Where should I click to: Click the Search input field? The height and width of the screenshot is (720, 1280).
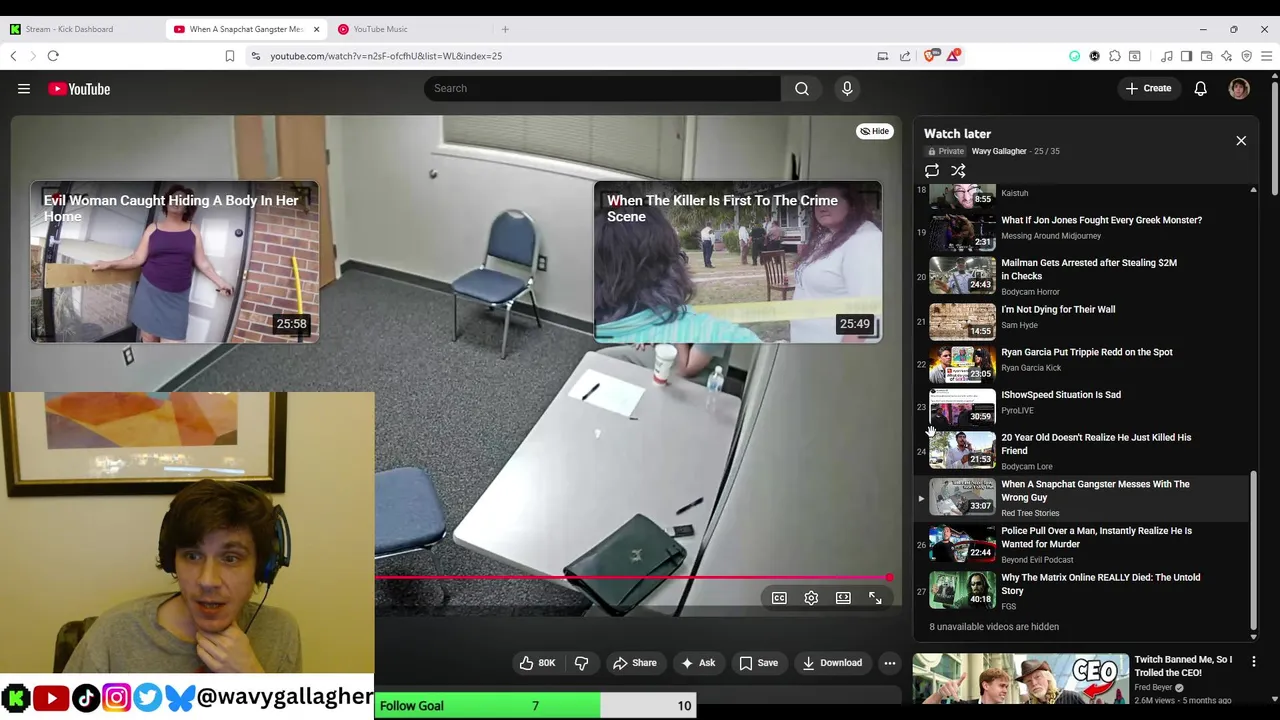coord(602,88)
